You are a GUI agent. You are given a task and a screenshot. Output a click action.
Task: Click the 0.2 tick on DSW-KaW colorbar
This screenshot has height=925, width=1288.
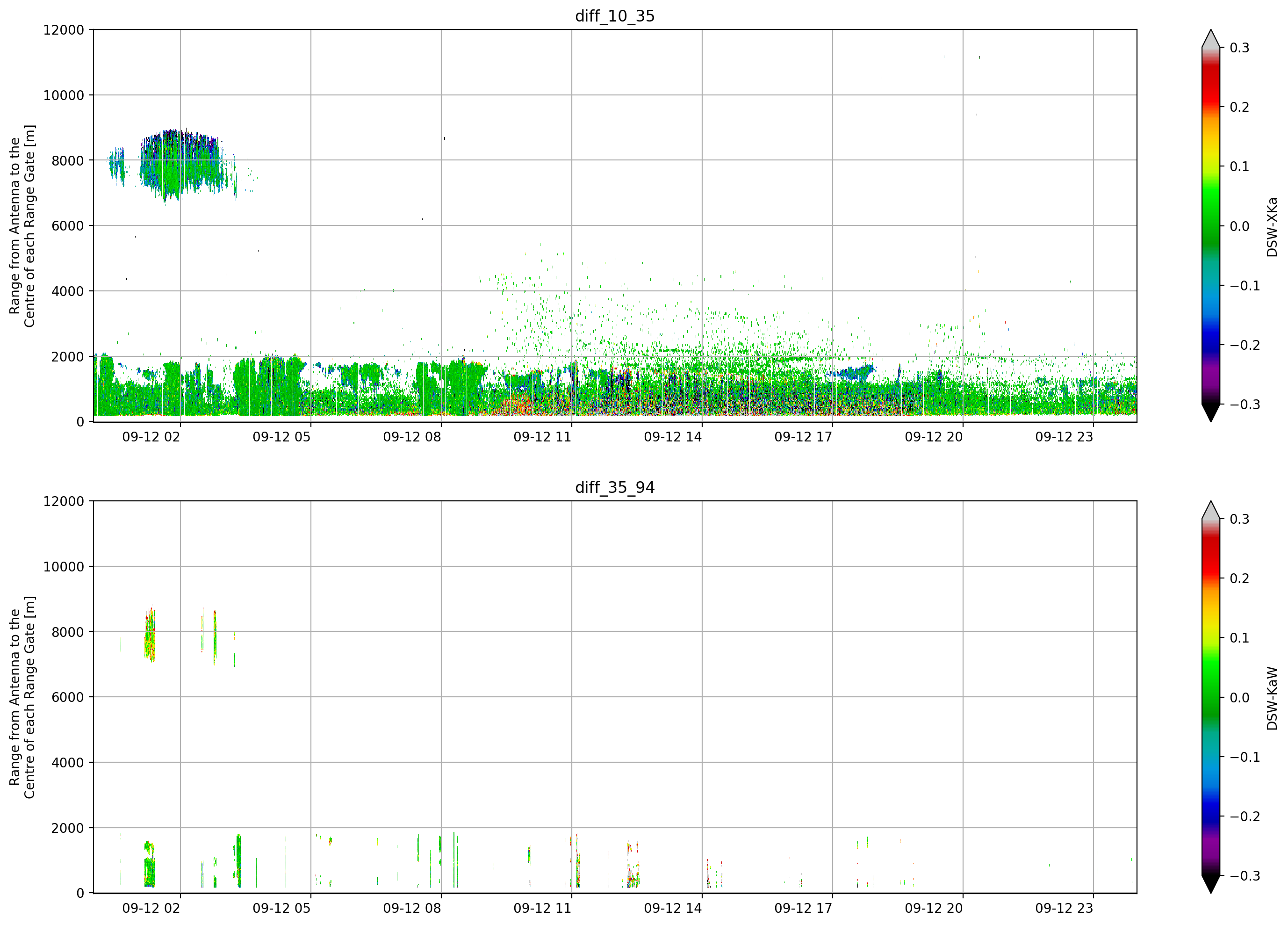click(x=1240, y=578)
